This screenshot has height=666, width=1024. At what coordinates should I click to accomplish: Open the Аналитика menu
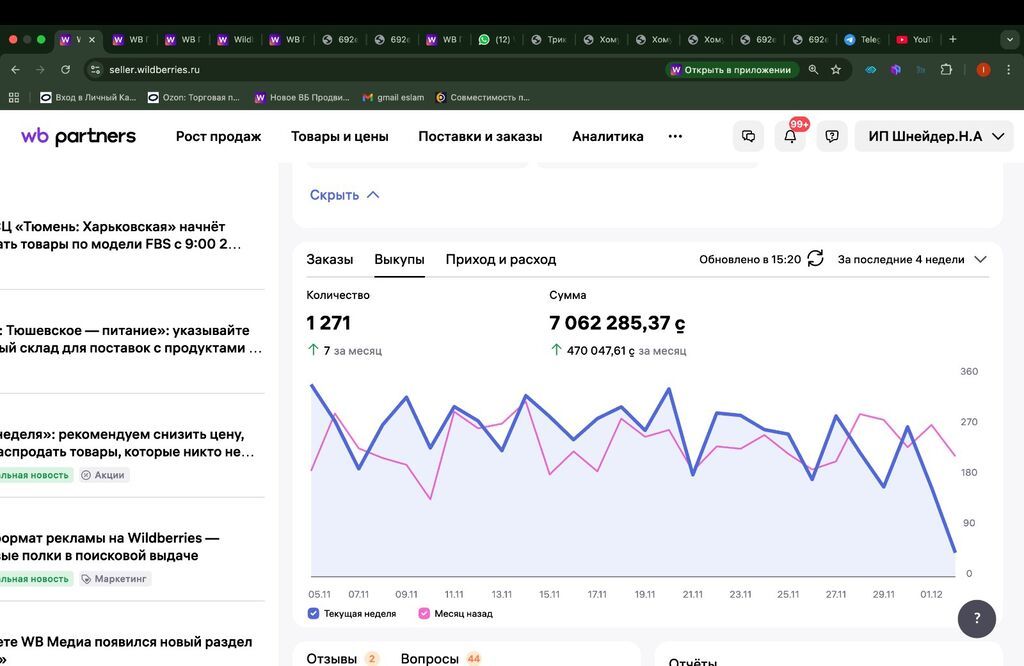pos(608,136)
